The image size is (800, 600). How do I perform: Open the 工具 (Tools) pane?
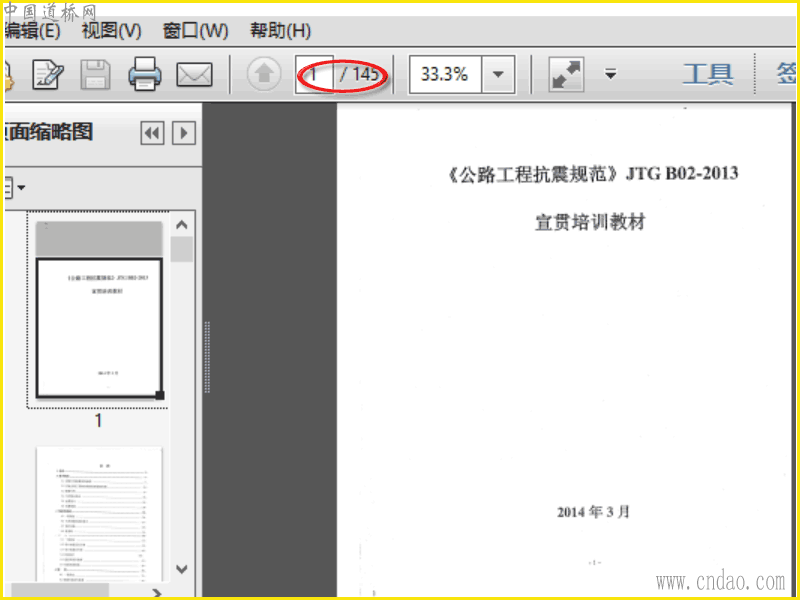pyautogui.click(x=708, y=74)
